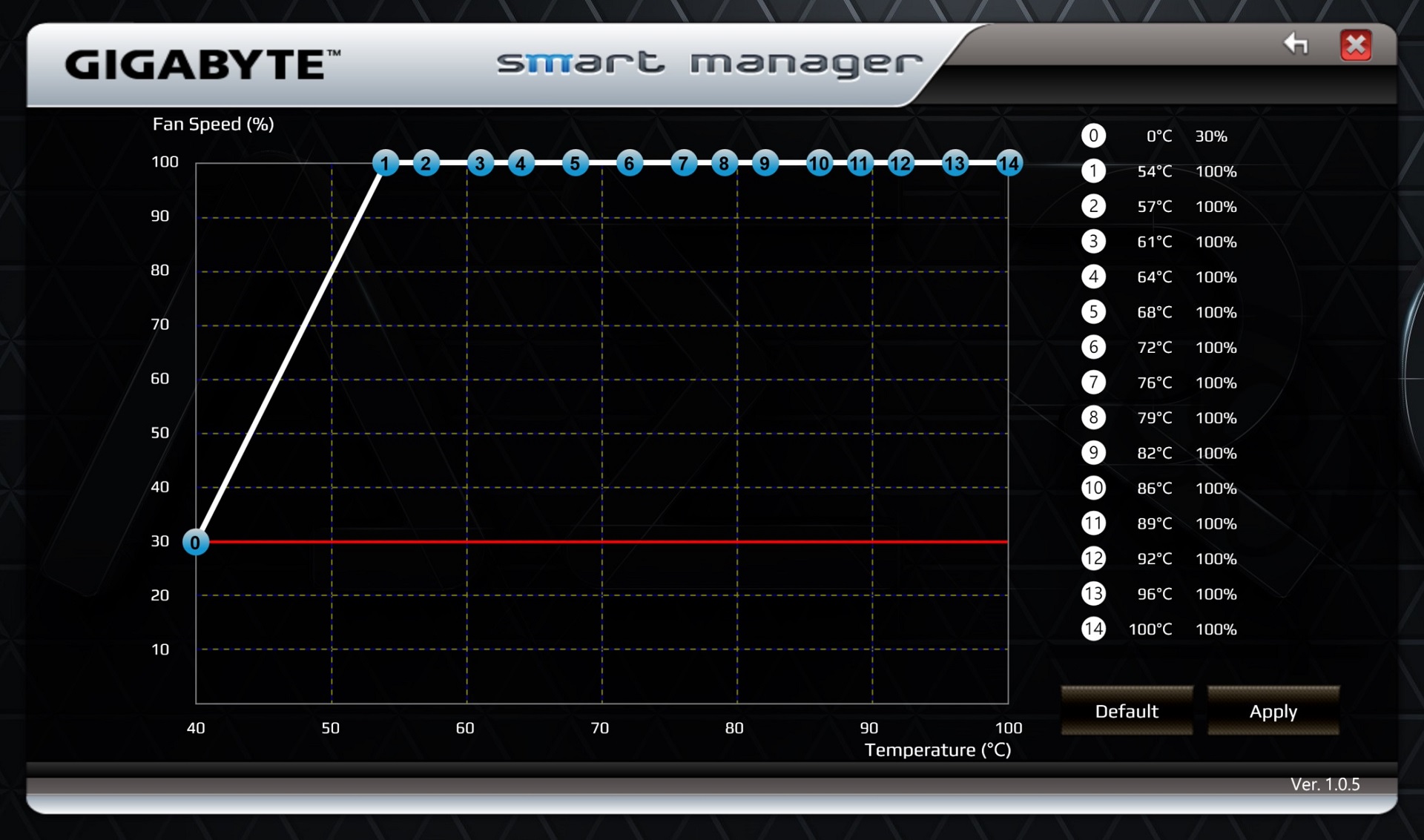This screenshot has height=840, width=1424.
Task: Click the smart manager title
Action: (x=710, y=64)
